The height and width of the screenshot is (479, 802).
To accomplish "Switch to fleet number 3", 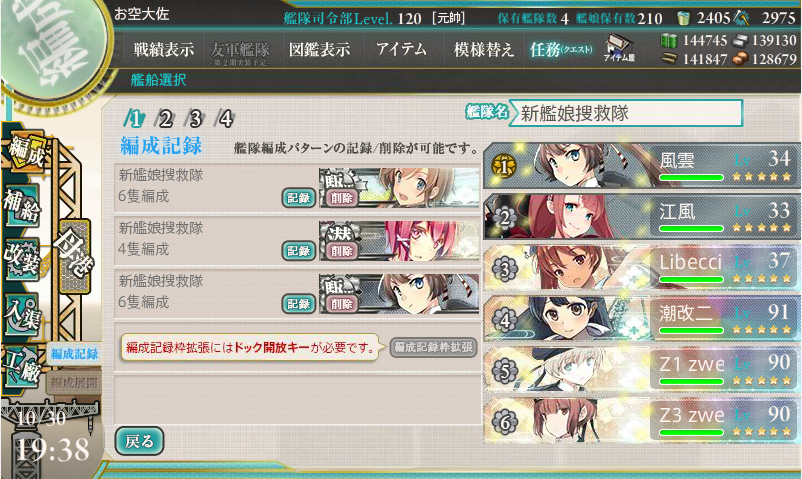I will tap(195, 119).
